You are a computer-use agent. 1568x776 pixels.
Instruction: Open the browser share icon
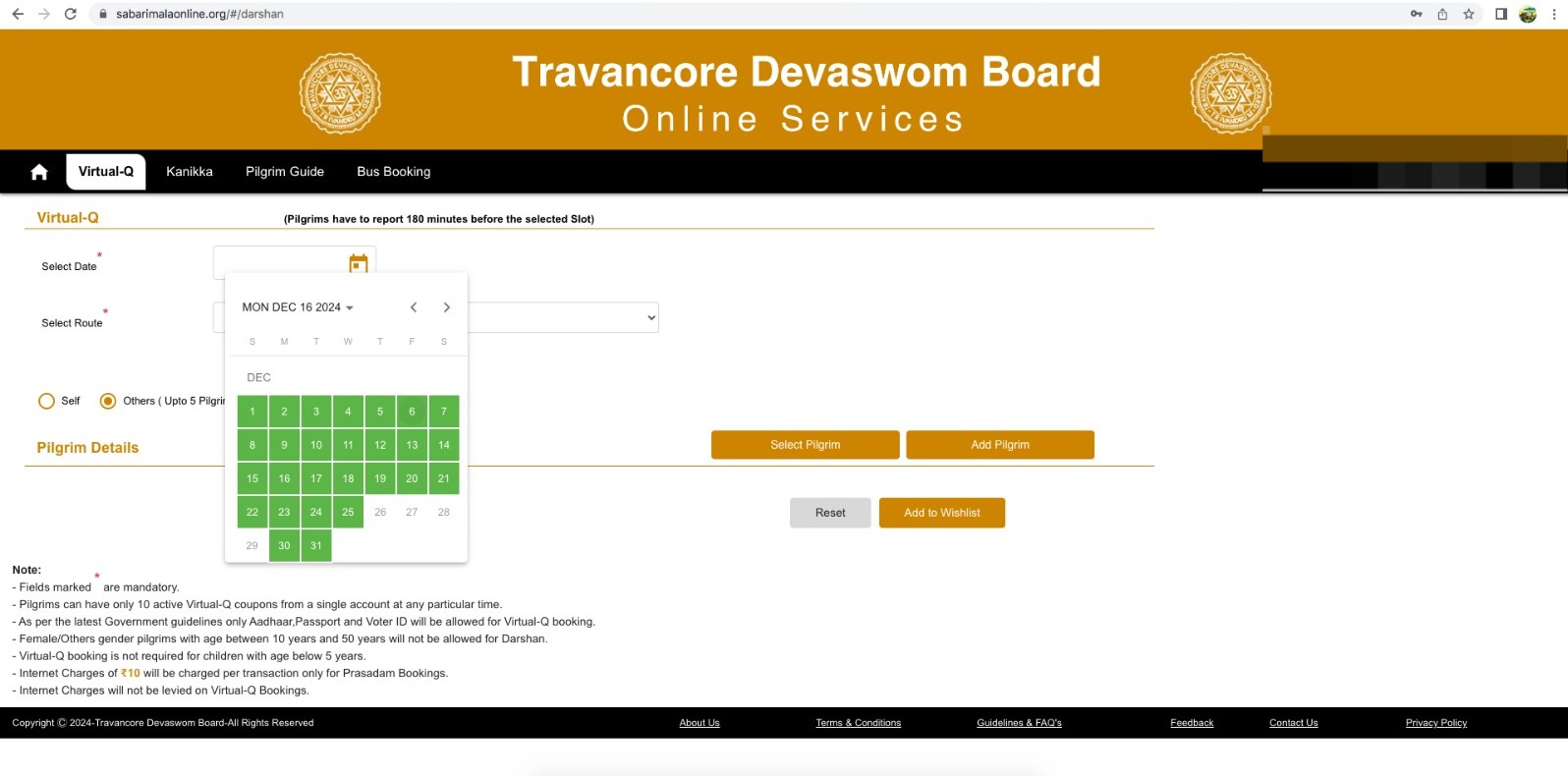tap(1442, 14)
